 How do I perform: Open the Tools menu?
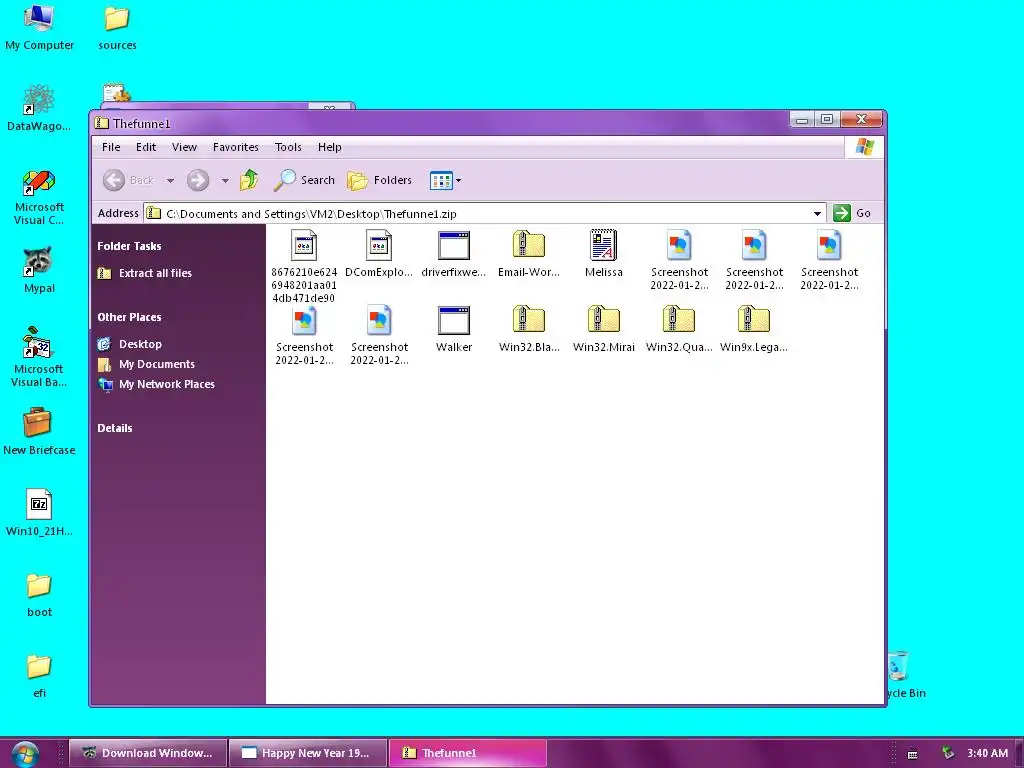point(288,147)
